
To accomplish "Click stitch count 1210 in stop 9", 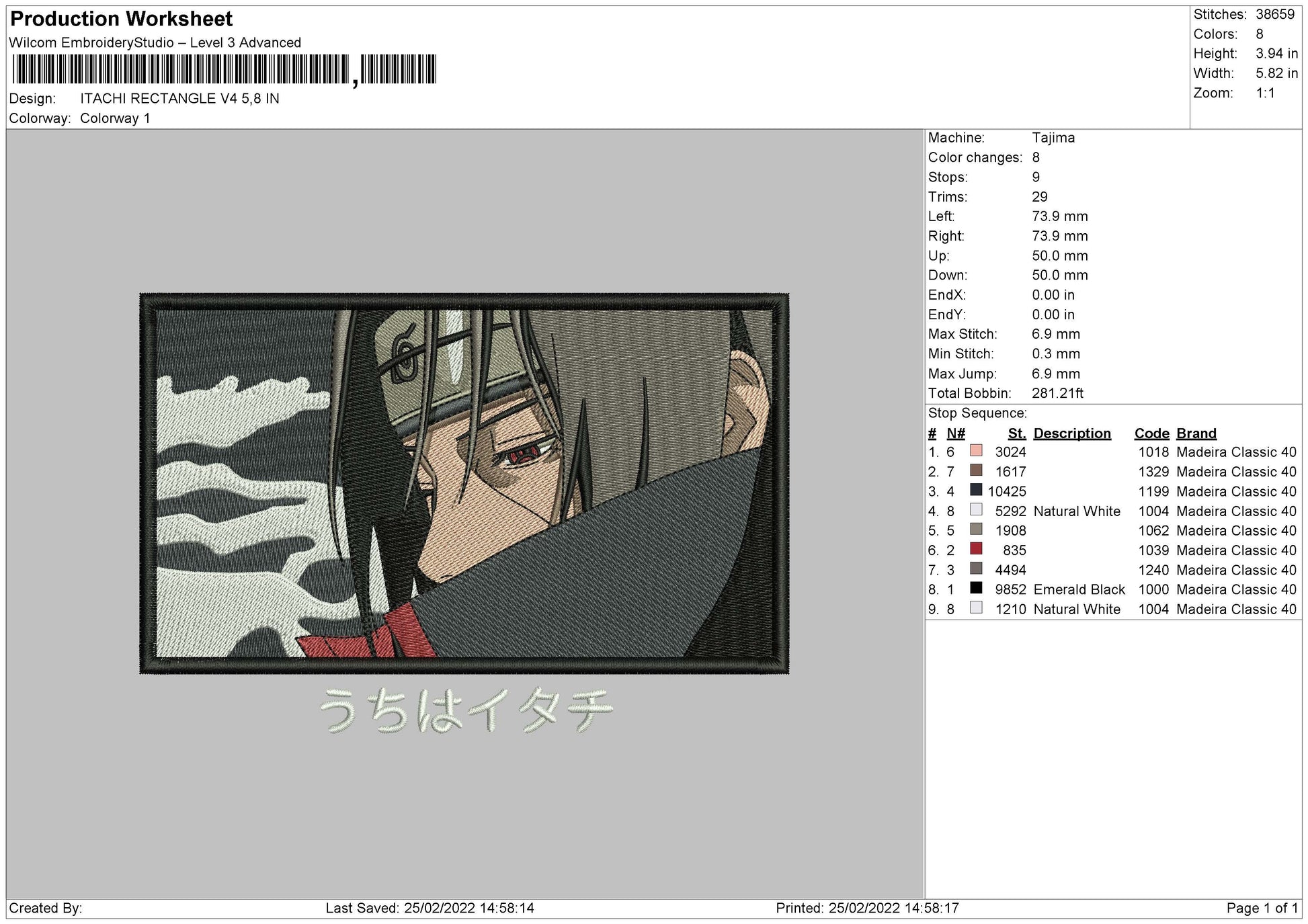I will coord(1010,610).
